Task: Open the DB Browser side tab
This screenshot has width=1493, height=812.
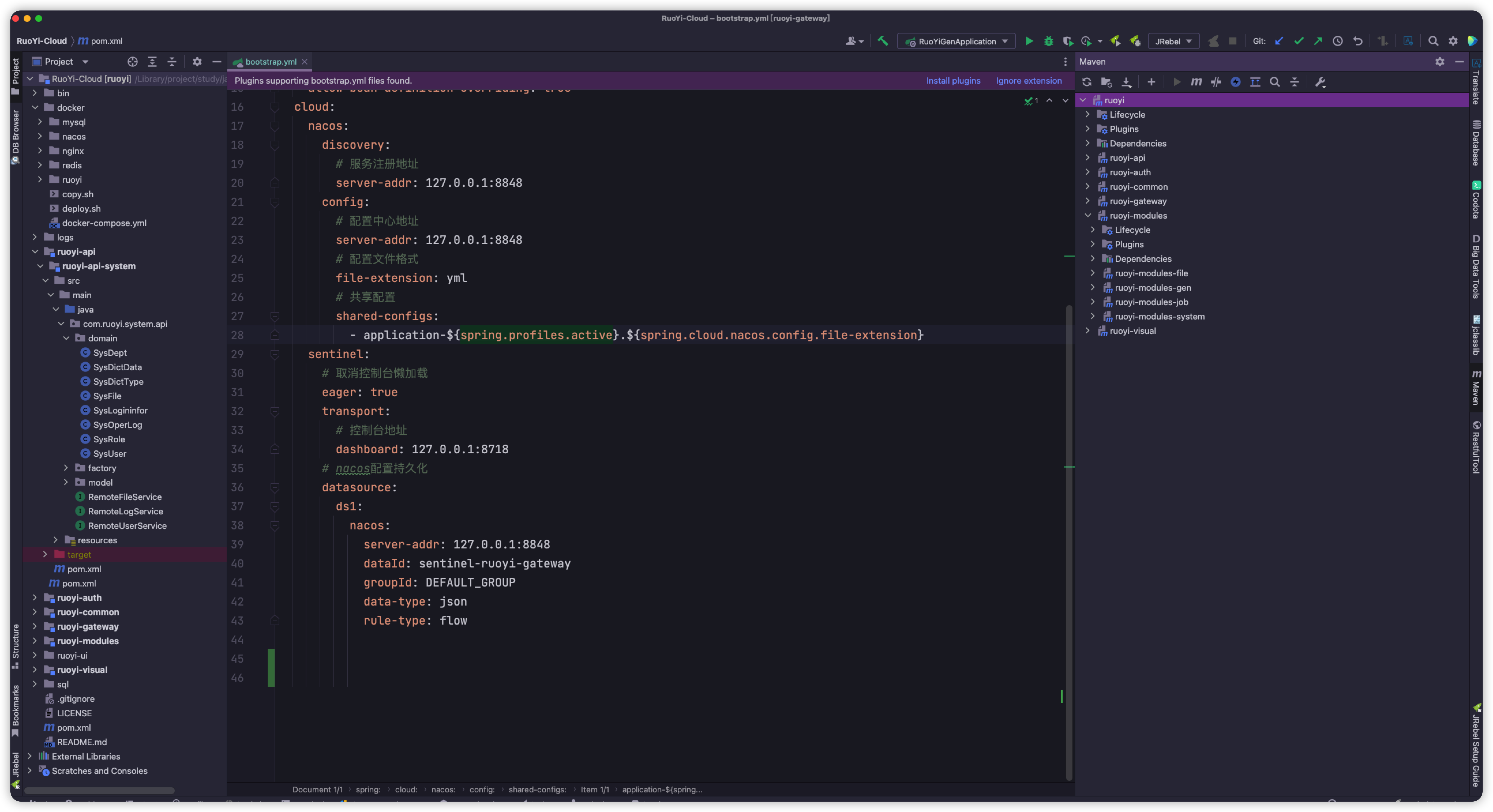Action: (x=16, y=137)
